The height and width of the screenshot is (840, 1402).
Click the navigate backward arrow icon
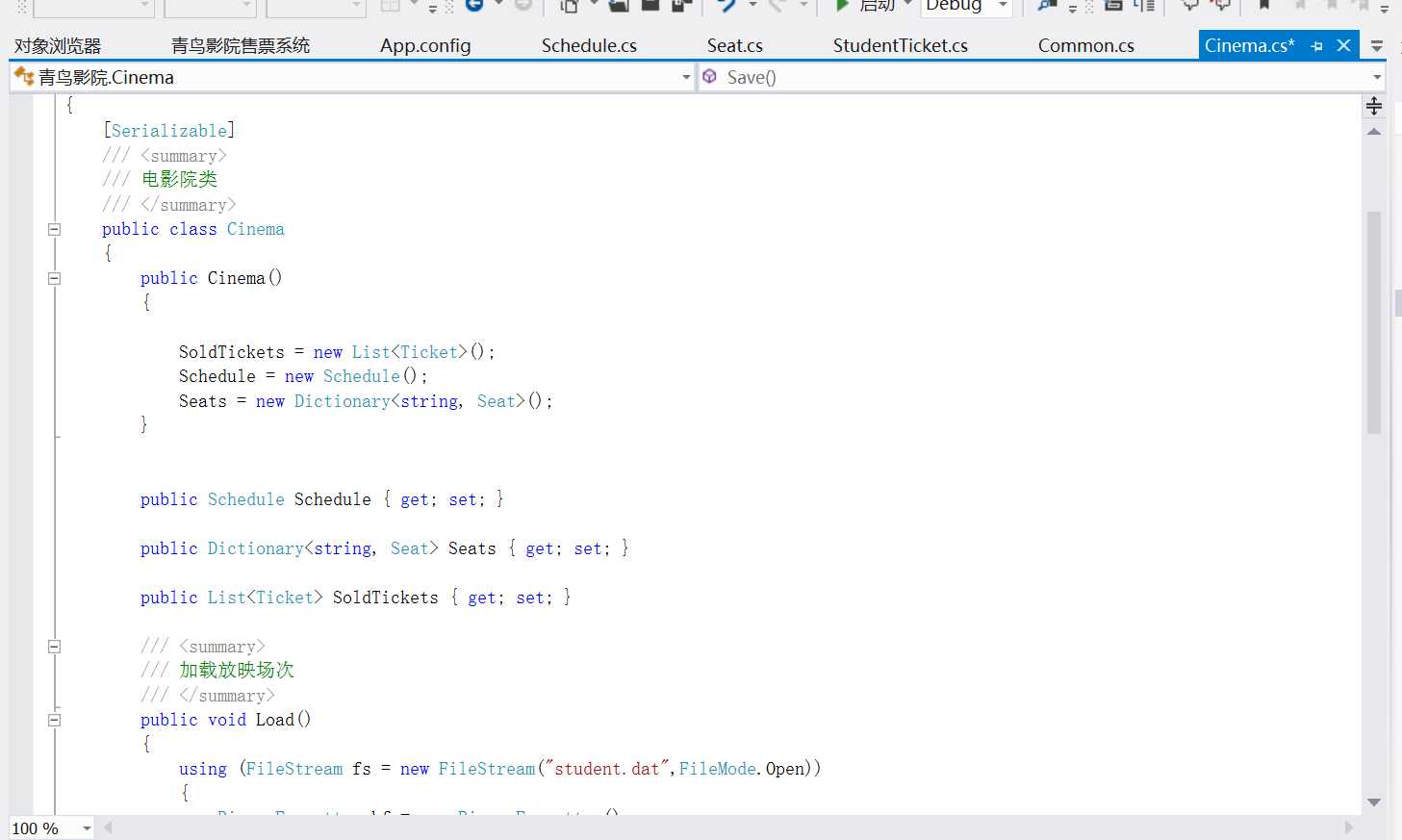pyautogui.click(x=473, y=5)
